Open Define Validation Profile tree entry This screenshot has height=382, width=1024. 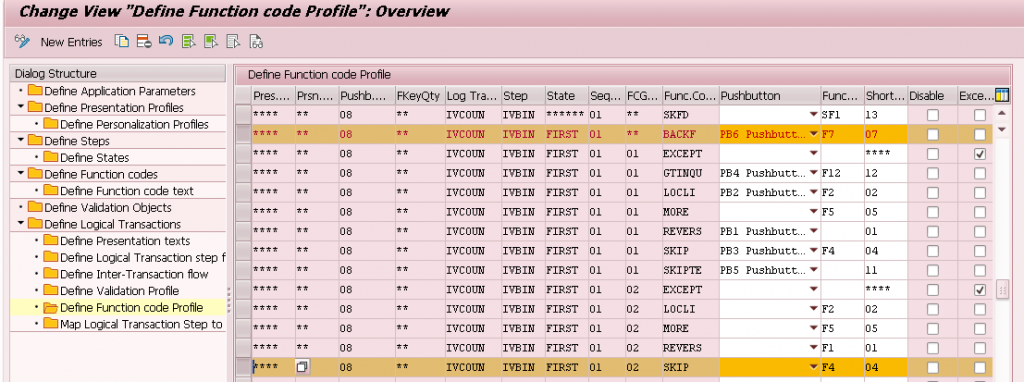[119, 291]
